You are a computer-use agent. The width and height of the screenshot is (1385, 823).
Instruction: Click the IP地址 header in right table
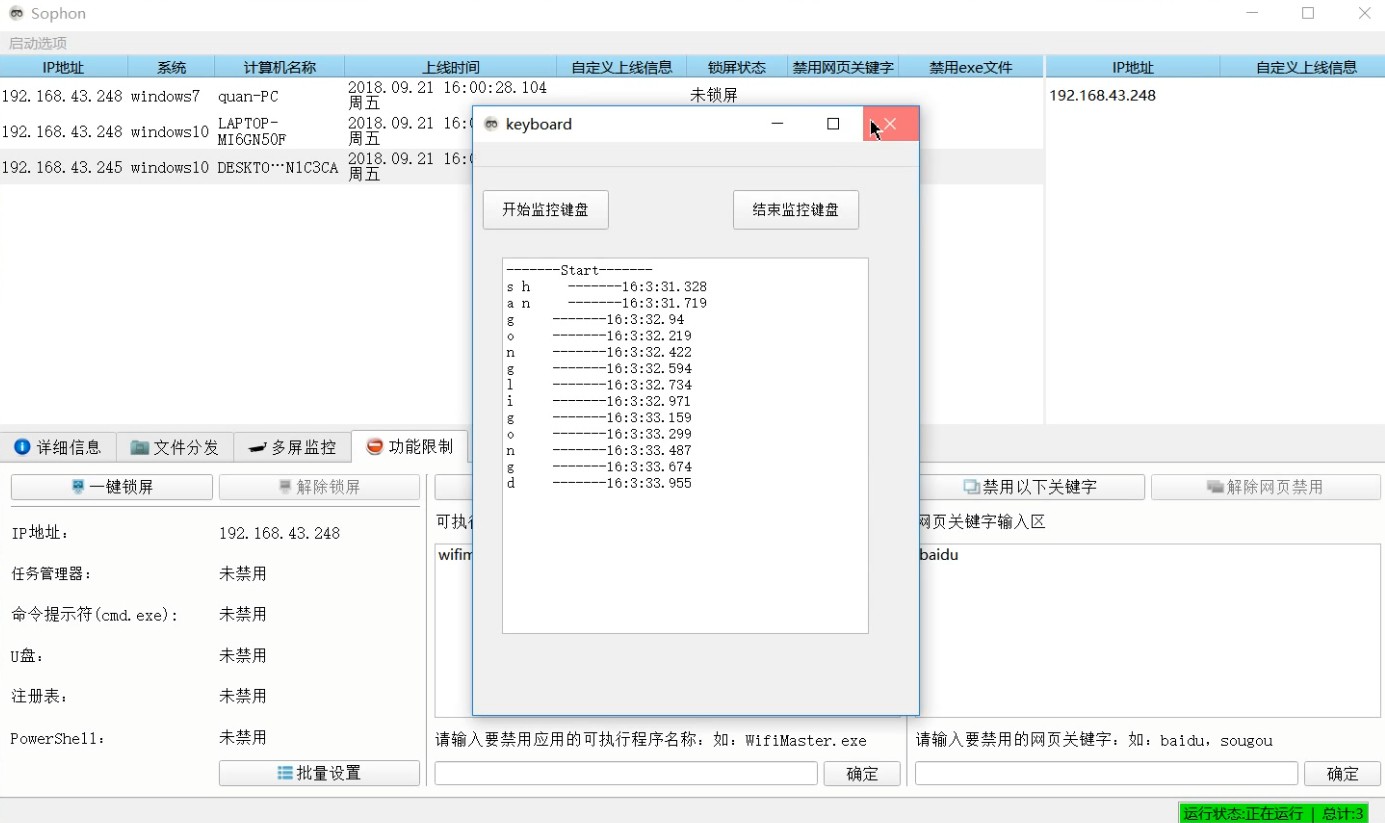(x=1133, y=68)
